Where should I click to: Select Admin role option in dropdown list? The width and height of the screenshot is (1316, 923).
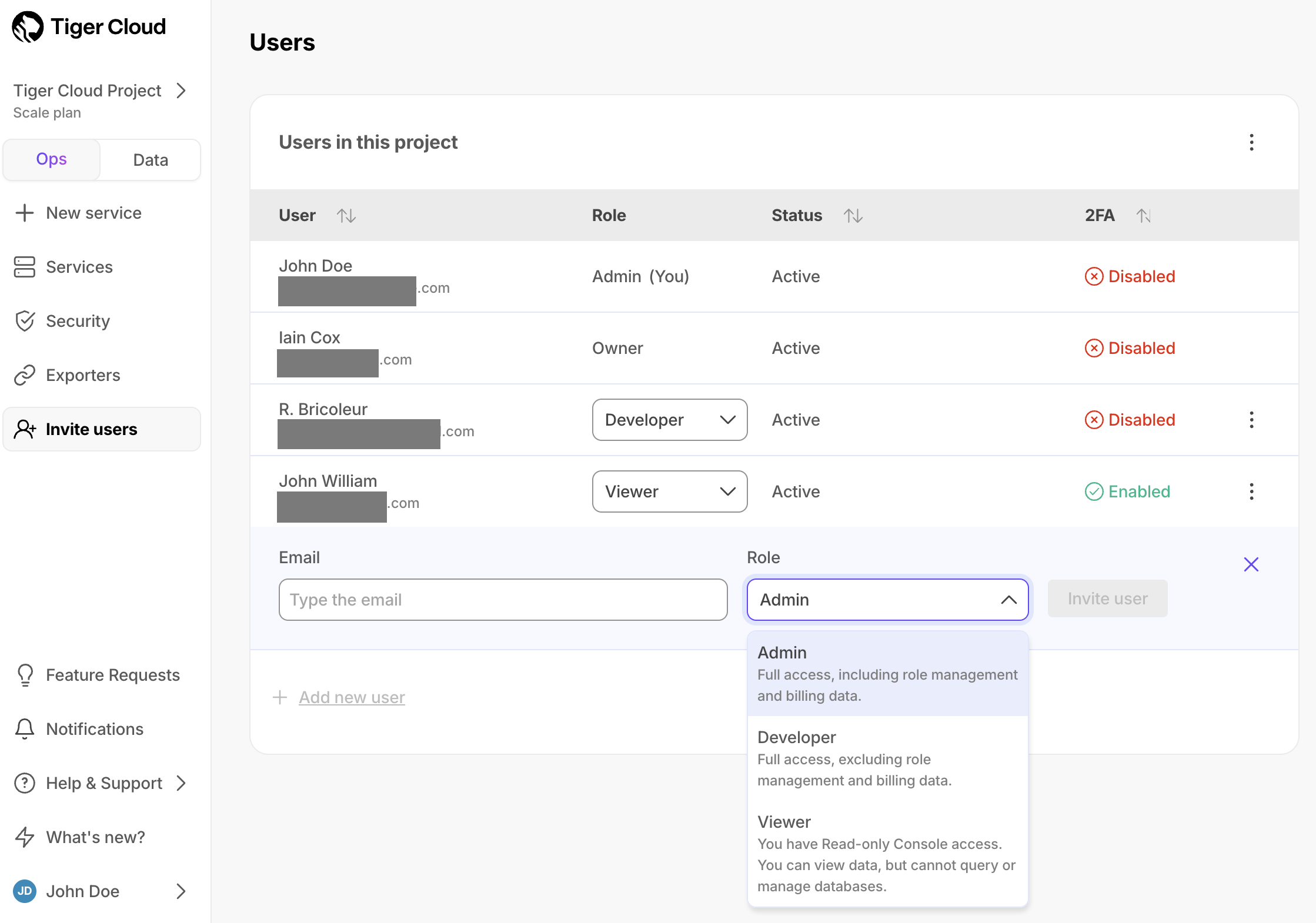(x=887, y=674)
